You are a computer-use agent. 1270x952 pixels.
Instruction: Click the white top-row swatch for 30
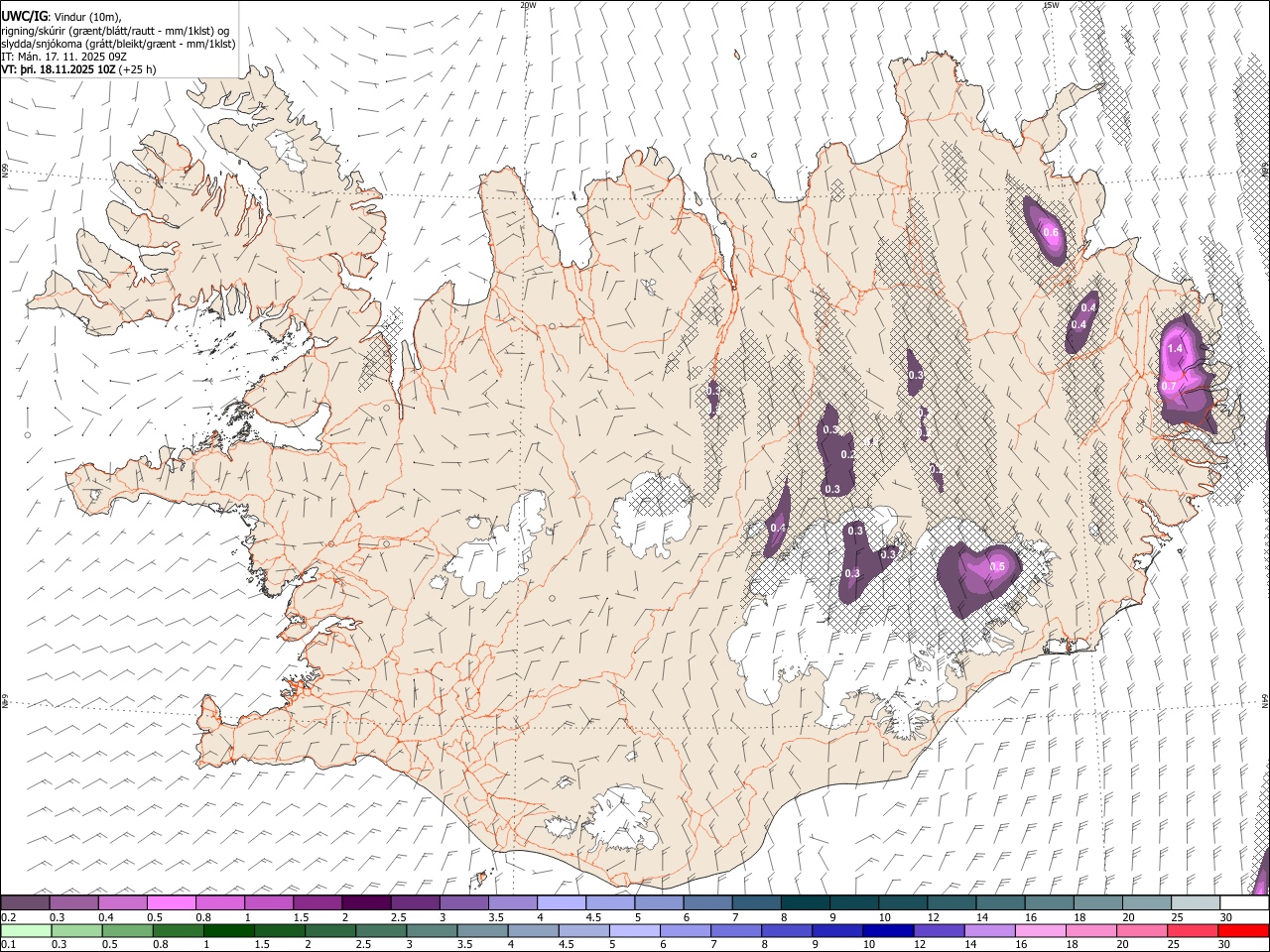pyautogui.click(x=1243, y=903)
